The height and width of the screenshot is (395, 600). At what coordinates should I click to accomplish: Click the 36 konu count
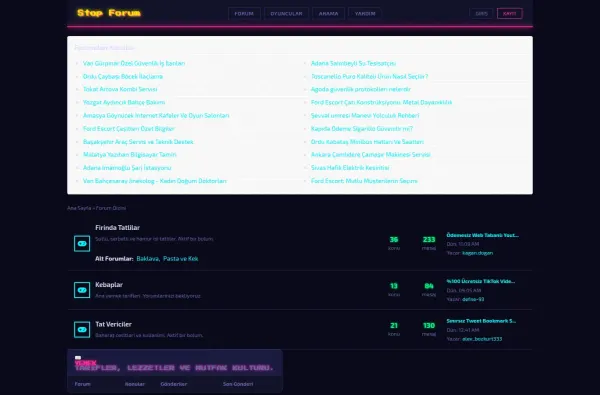coord(394,240)
